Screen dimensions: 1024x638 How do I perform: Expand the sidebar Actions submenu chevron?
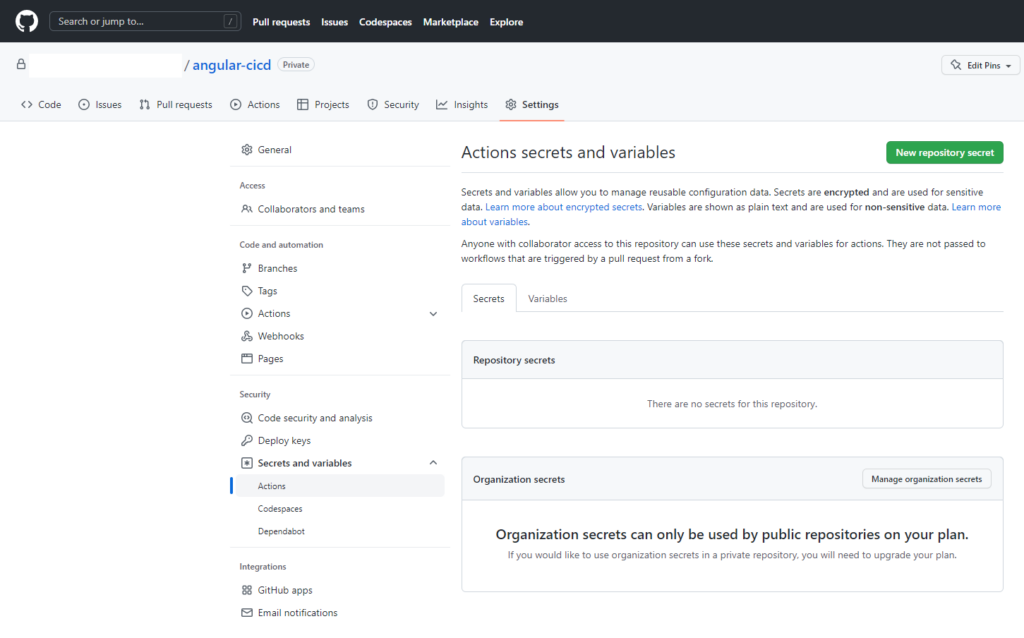point(433,314)
